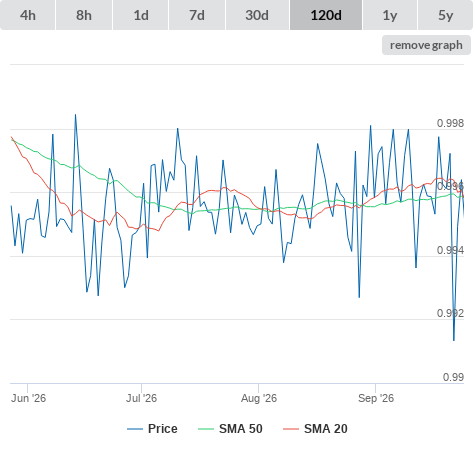
Task: Click the active 120d tab
Action: pyautogui.click(x=326, y=15)
